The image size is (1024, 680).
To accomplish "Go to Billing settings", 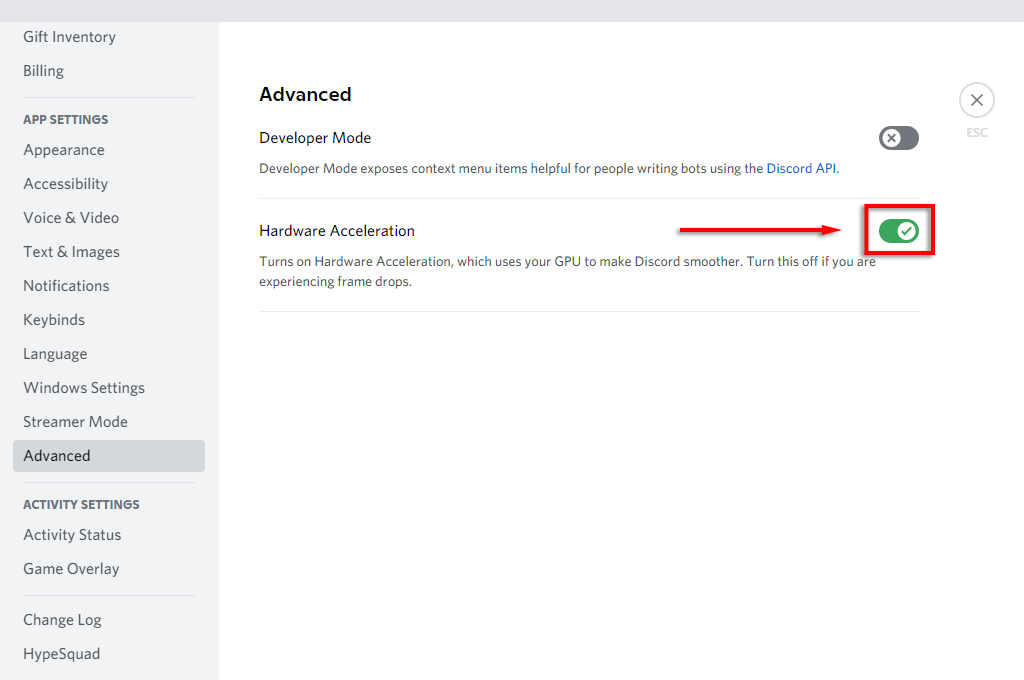I will point(44,71).
